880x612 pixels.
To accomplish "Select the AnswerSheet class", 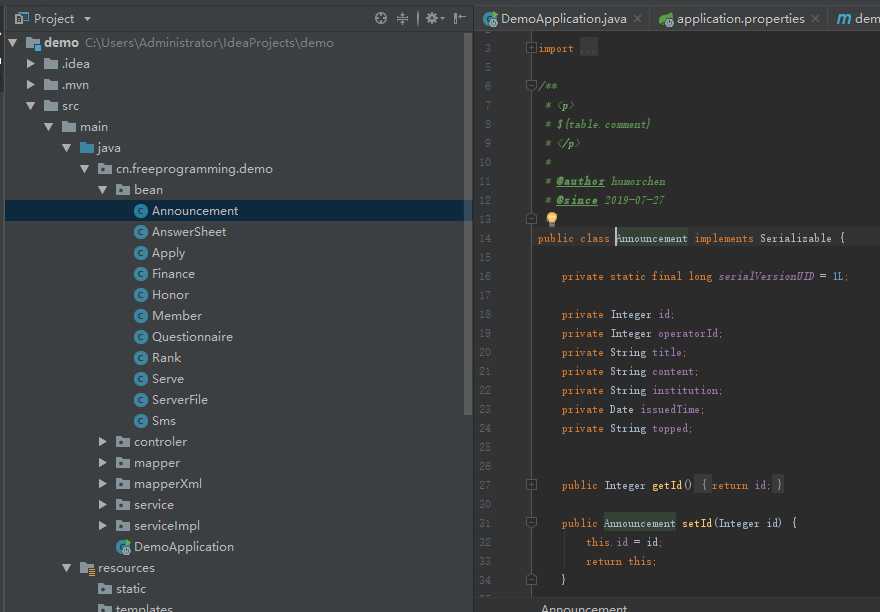I will (189, 232).
